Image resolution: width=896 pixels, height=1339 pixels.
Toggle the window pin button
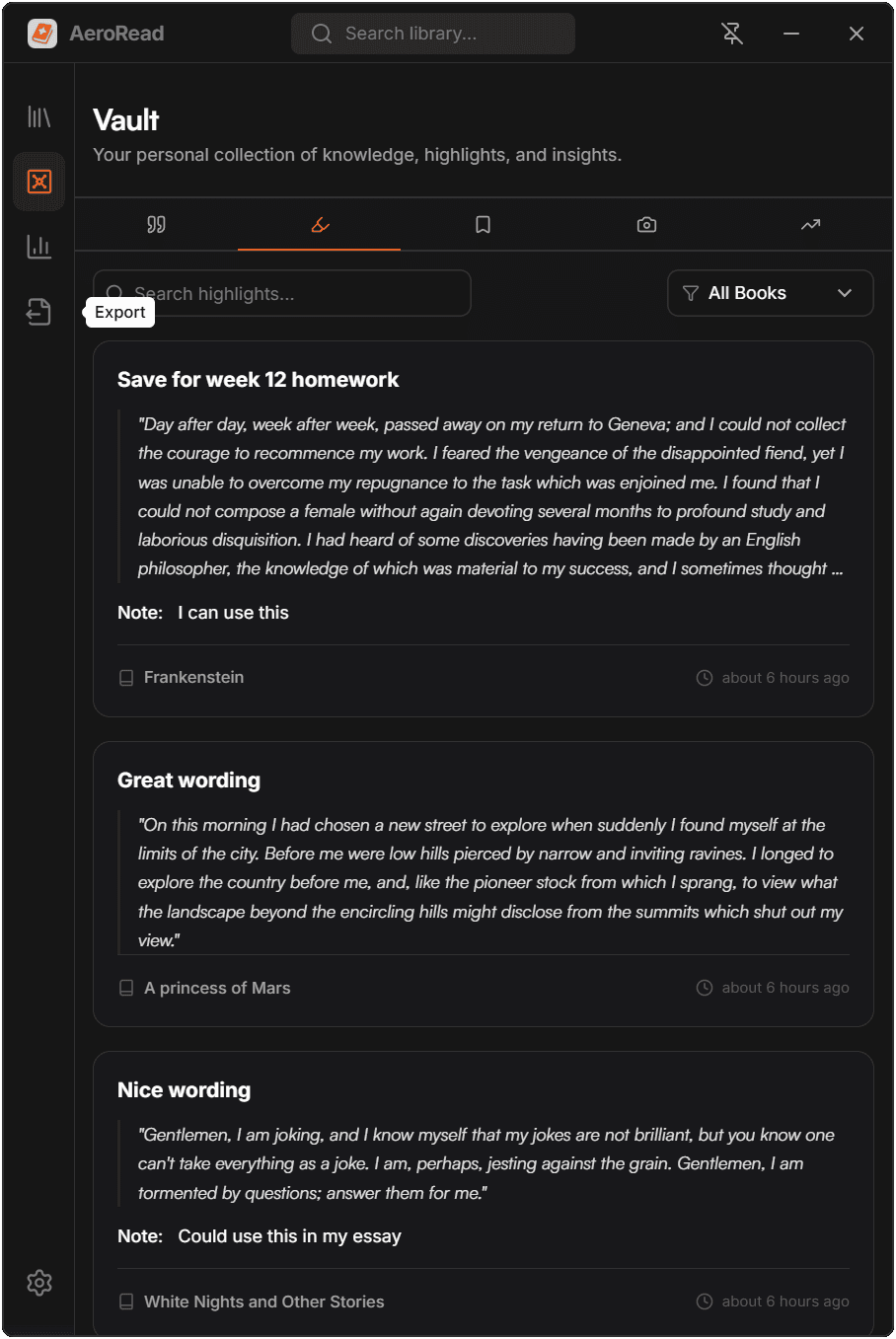pos(731,34)
